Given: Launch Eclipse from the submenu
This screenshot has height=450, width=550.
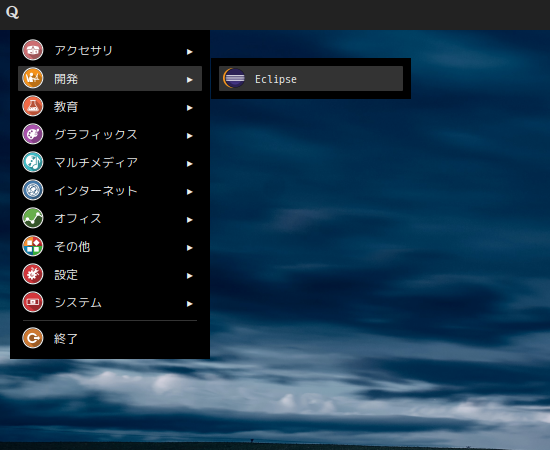Looking at the screenshot, I should [x=311, y=79].
